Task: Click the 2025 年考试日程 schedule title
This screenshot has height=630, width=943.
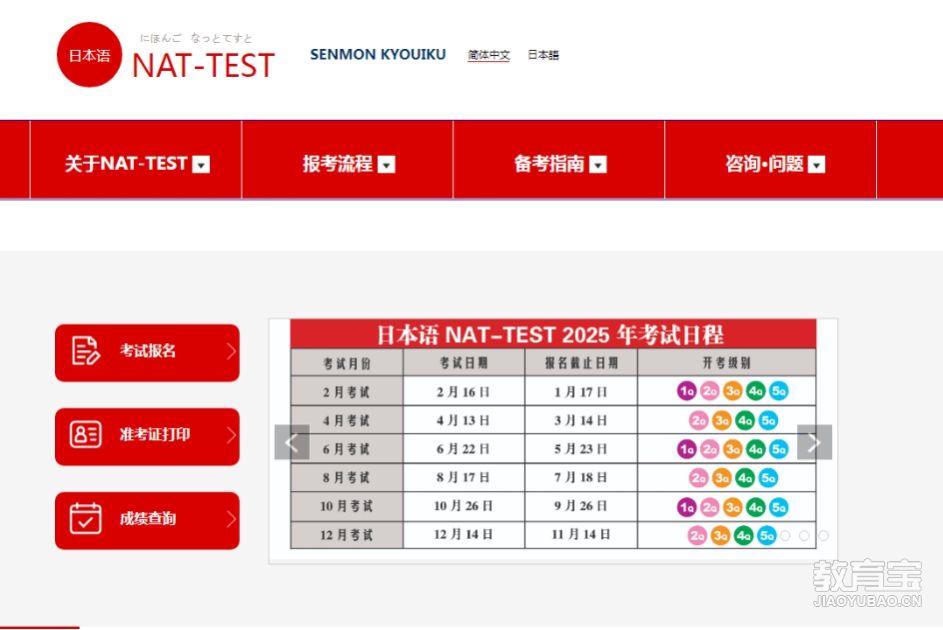Action: pyautogui.click(x=550, y=335)
